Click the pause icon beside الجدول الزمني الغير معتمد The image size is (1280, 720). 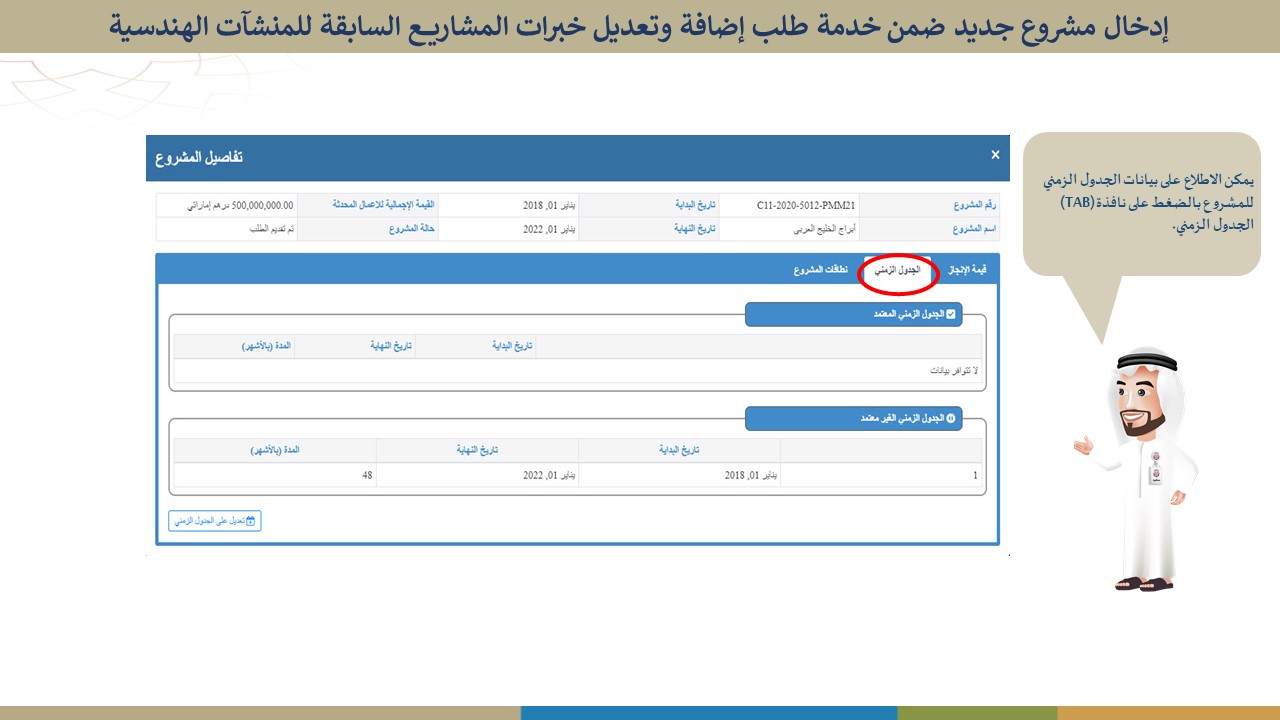951,419
